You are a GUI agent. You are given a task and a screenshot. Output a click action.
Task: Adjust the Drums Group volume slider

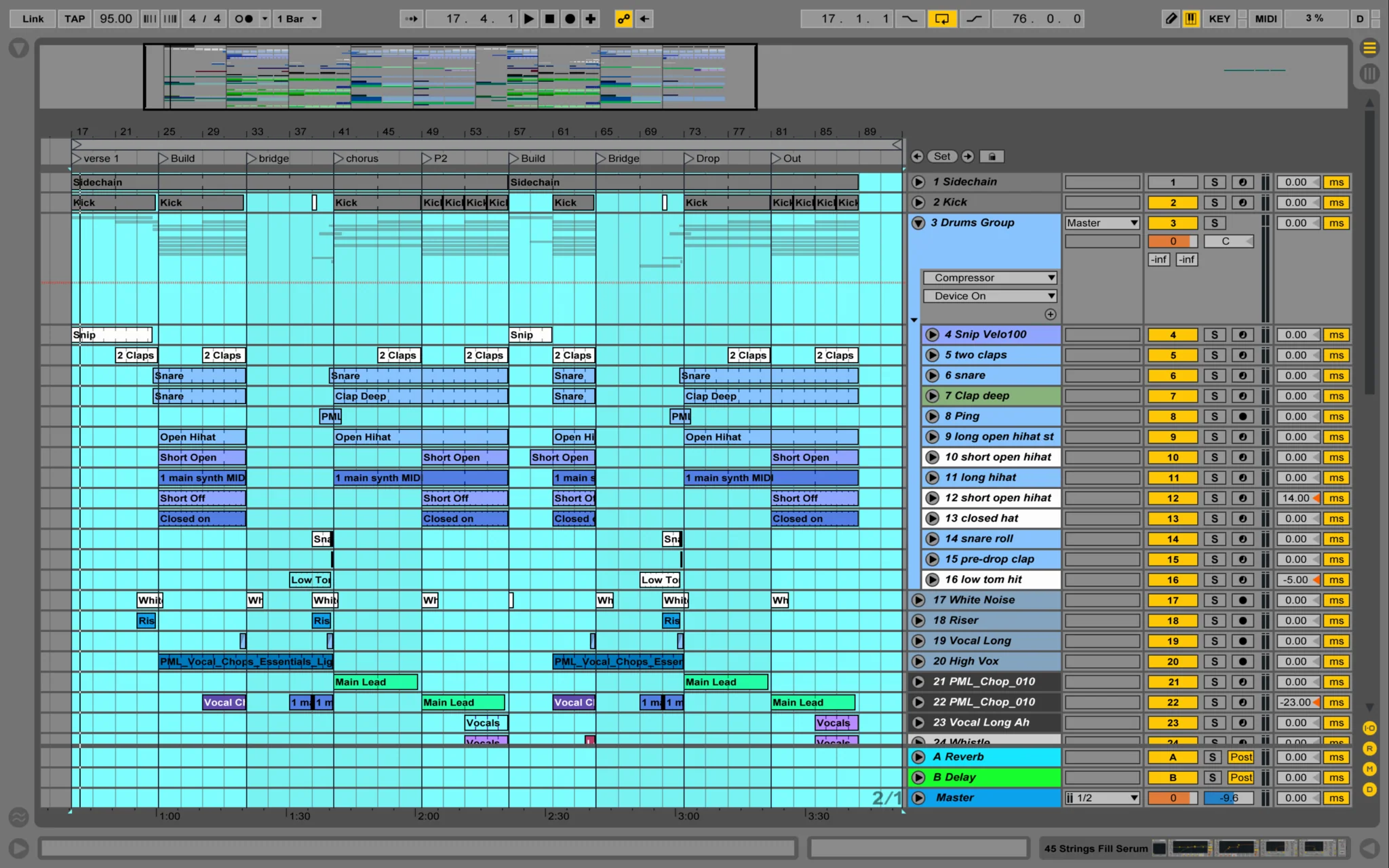(1173, 241)
